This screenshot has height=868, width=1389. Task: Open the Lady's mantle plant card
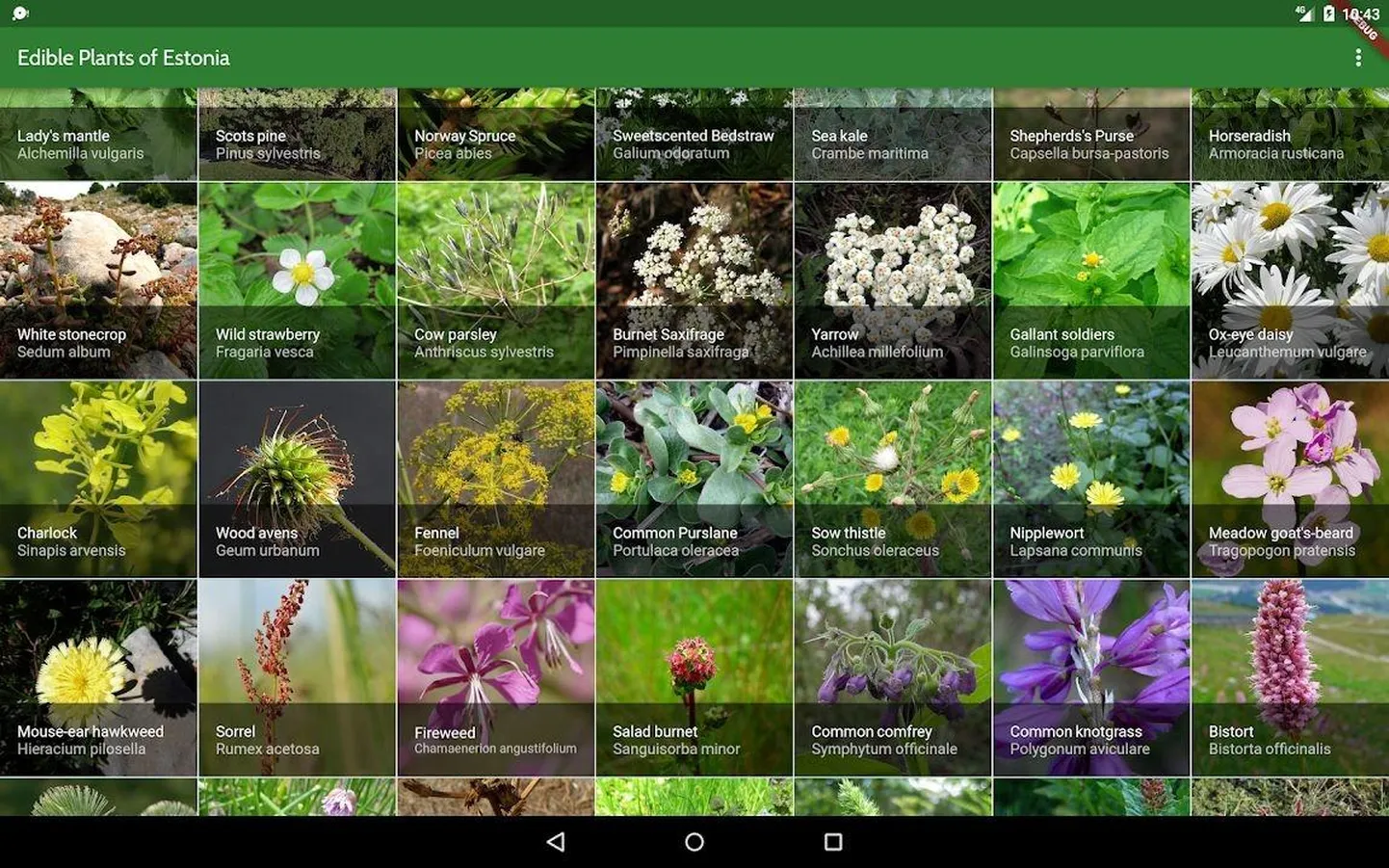98,135
